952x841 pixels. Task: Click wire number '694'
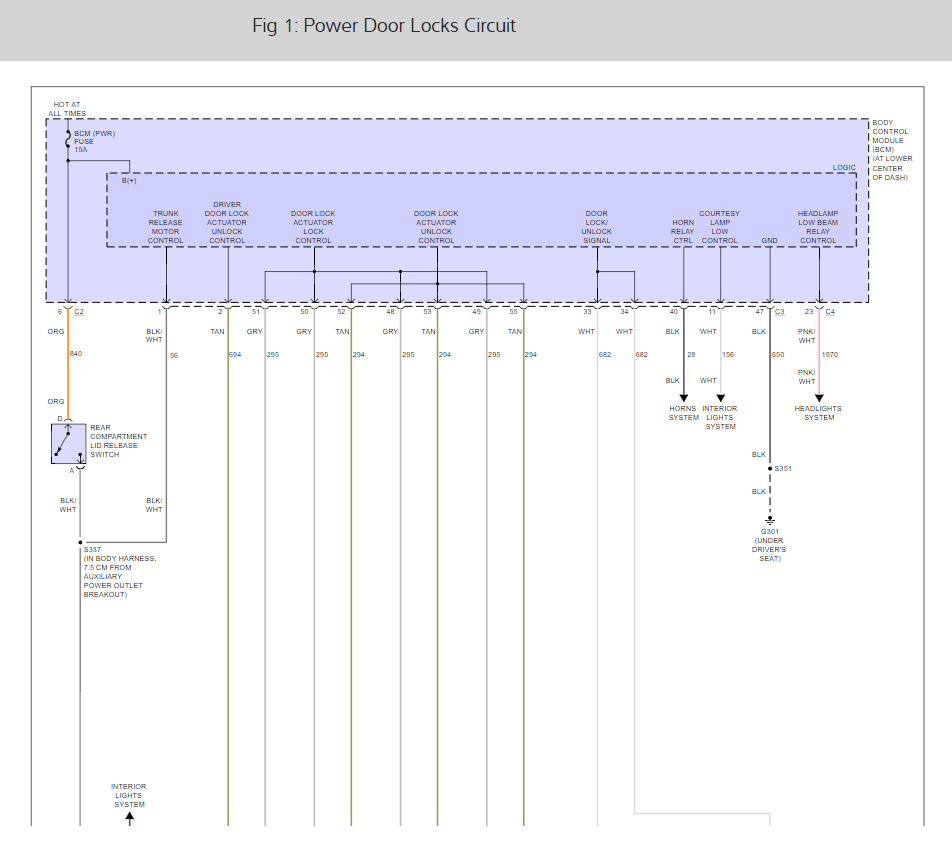tap(235, 355)
